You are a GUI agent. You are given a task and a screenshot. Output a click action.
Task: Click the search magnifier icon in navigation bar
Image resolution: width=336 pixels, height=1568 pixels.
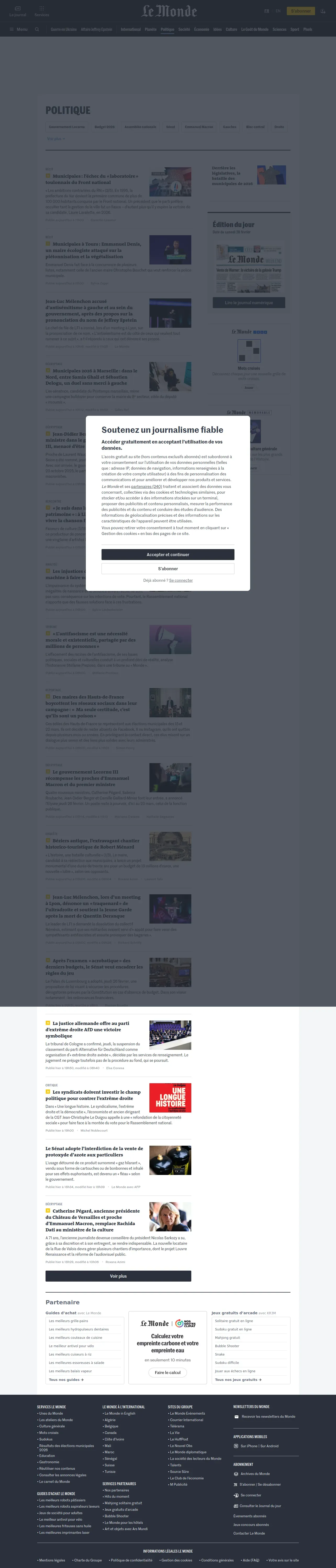[37, 29]
